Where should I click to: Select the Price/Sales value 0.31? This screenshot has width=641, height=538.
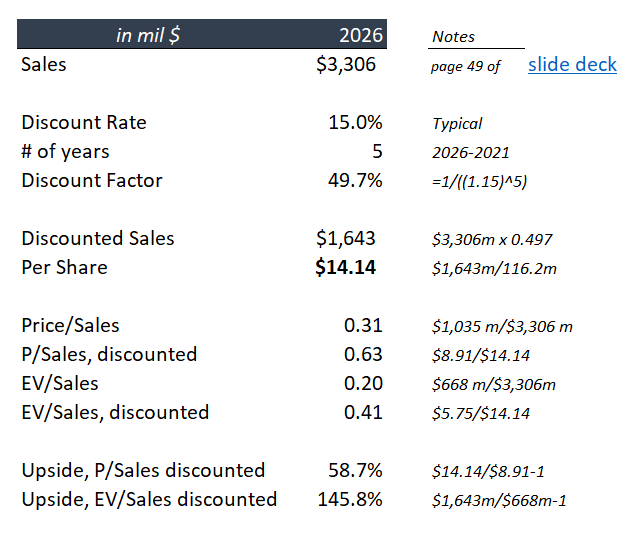[x=363, y=325]
